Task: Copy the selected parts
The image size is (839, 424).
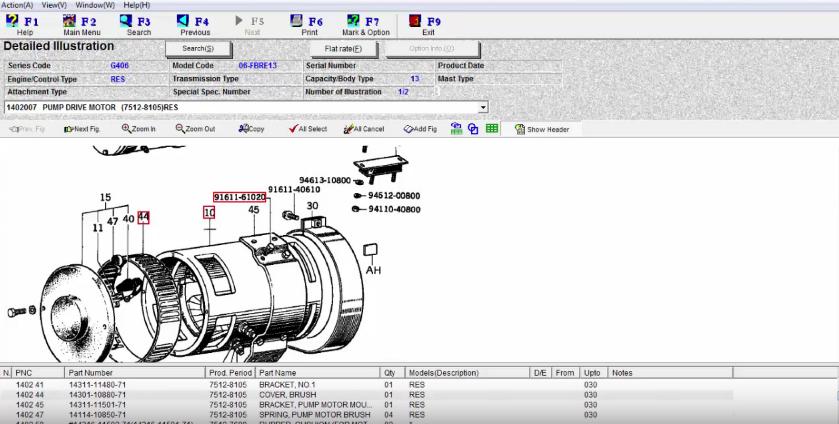Action: tap(251, 129)
